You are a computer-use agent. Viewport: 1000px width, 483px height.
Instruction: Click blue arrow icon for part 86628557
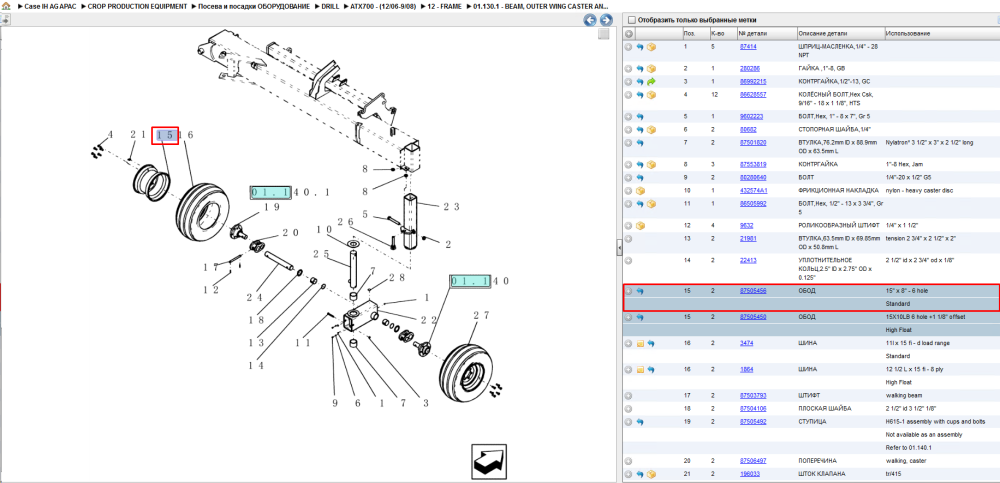tap(640, 95)
